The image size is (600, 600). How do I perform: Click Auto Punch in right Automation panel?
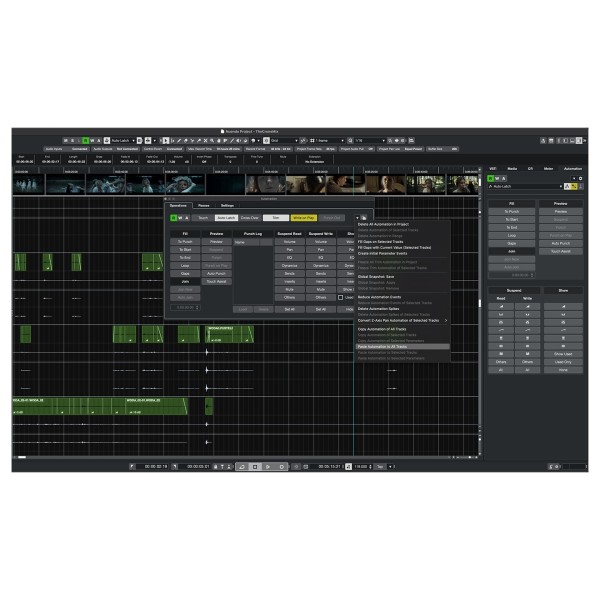click(561, 243)
